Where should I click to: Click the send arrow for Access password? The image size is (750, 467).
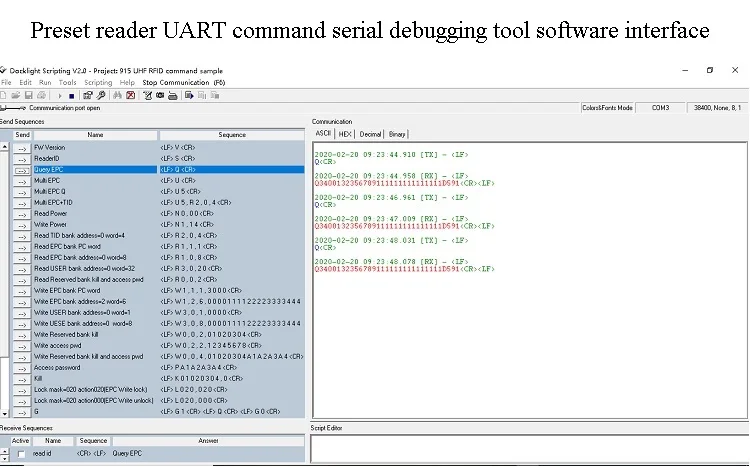22,368
